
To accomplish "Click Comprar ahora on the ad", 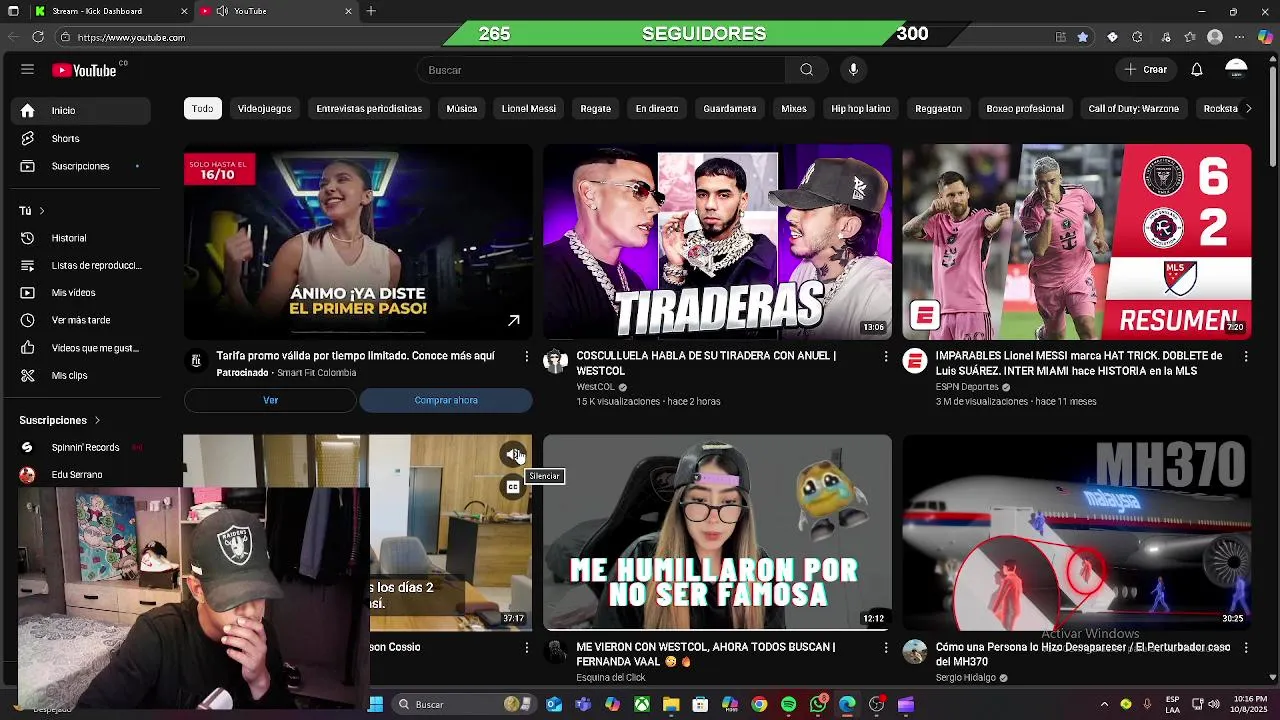I will coord(446,400).
